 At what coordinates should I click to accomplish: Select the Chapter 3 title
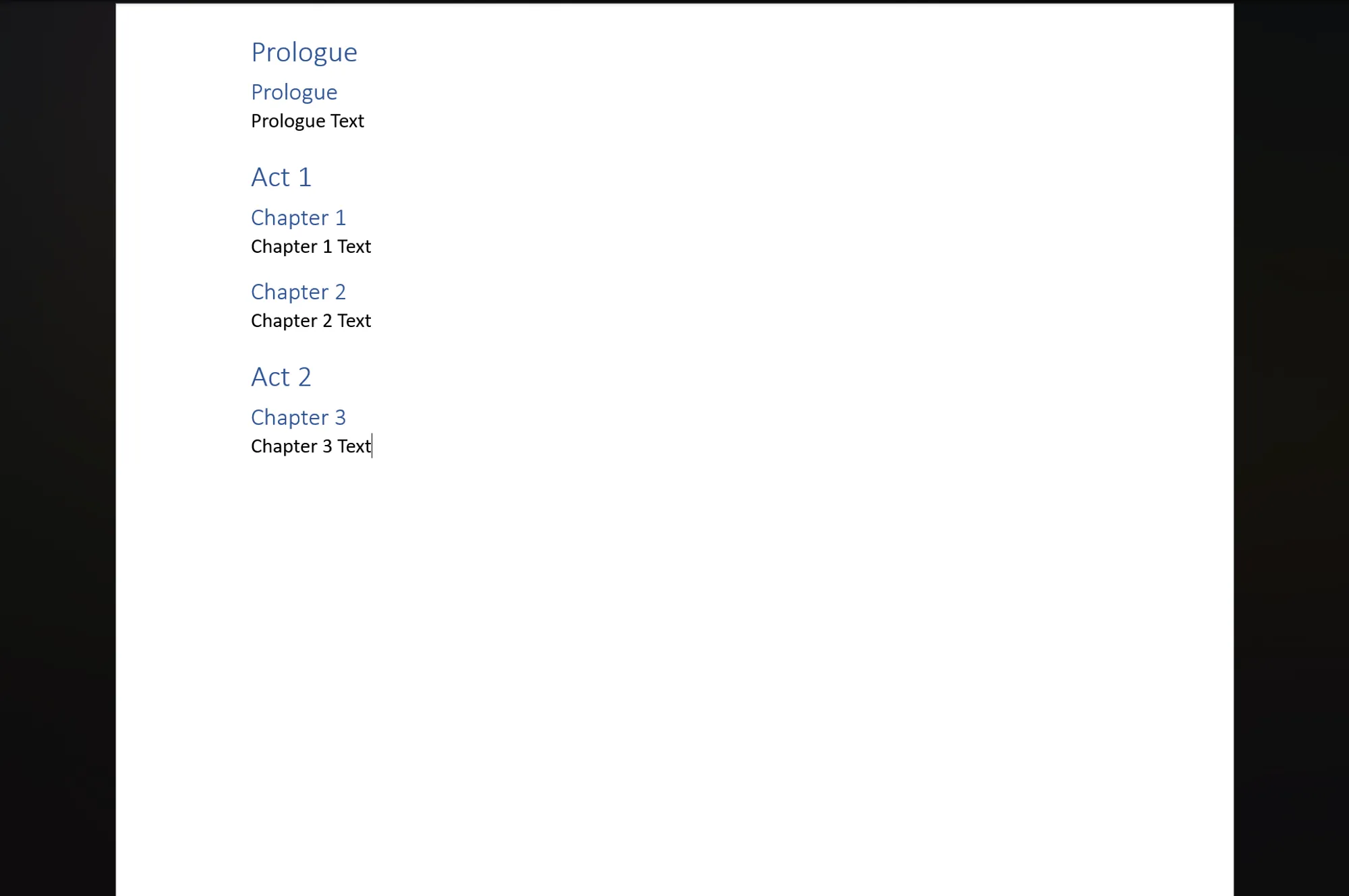[298, 417]
